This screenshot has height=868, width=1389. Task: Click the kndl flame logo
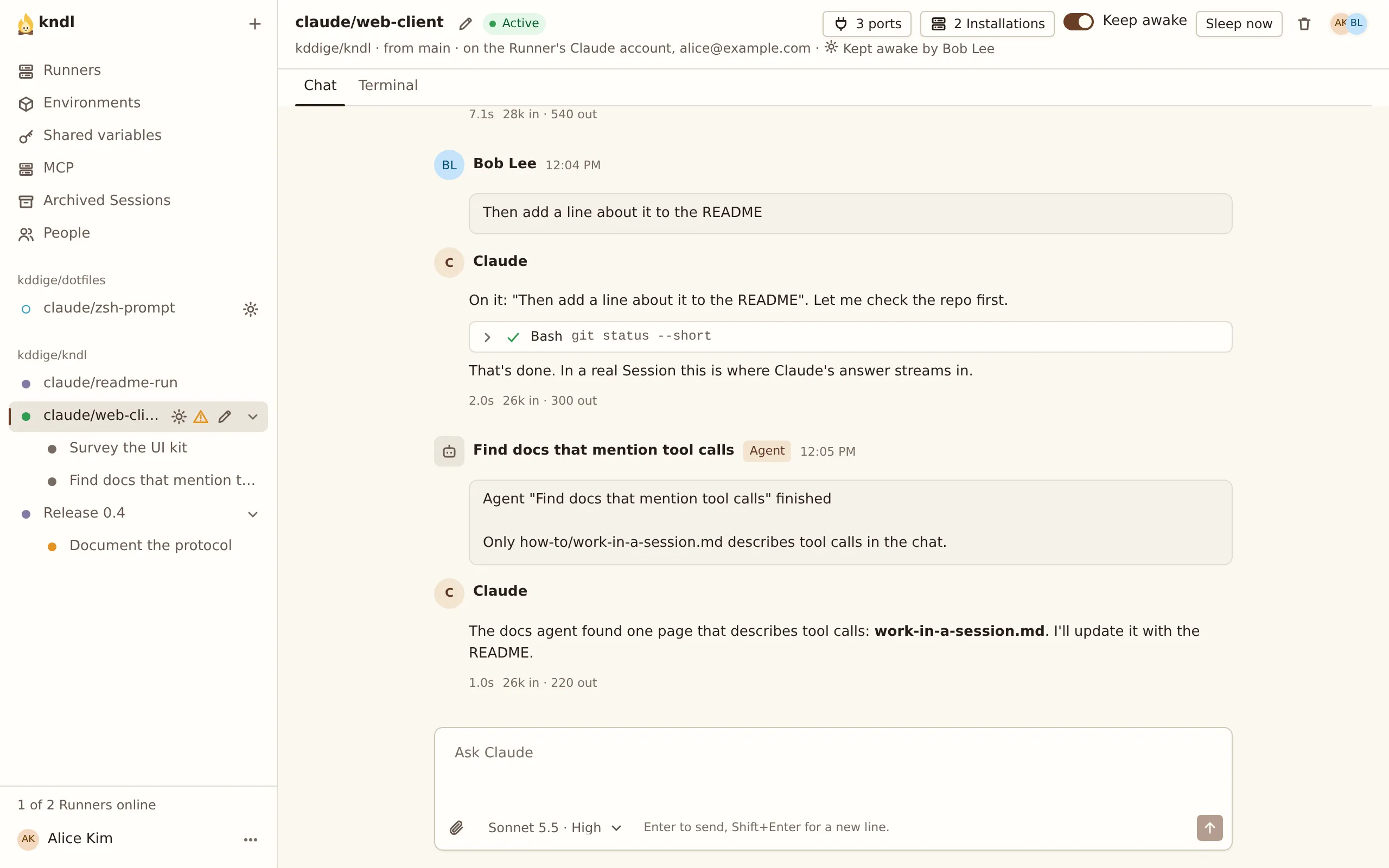[x=26, y=23]
